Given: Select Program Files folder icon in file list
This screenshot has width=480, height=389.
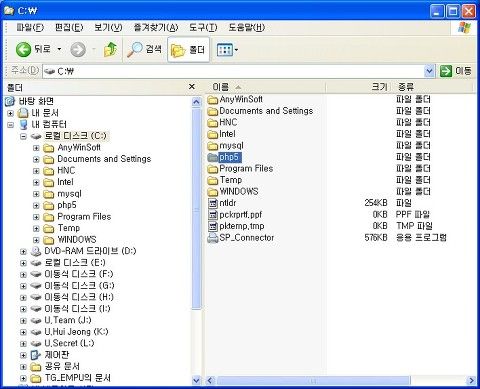Looking at the screenshot, I should click(212, 169).
